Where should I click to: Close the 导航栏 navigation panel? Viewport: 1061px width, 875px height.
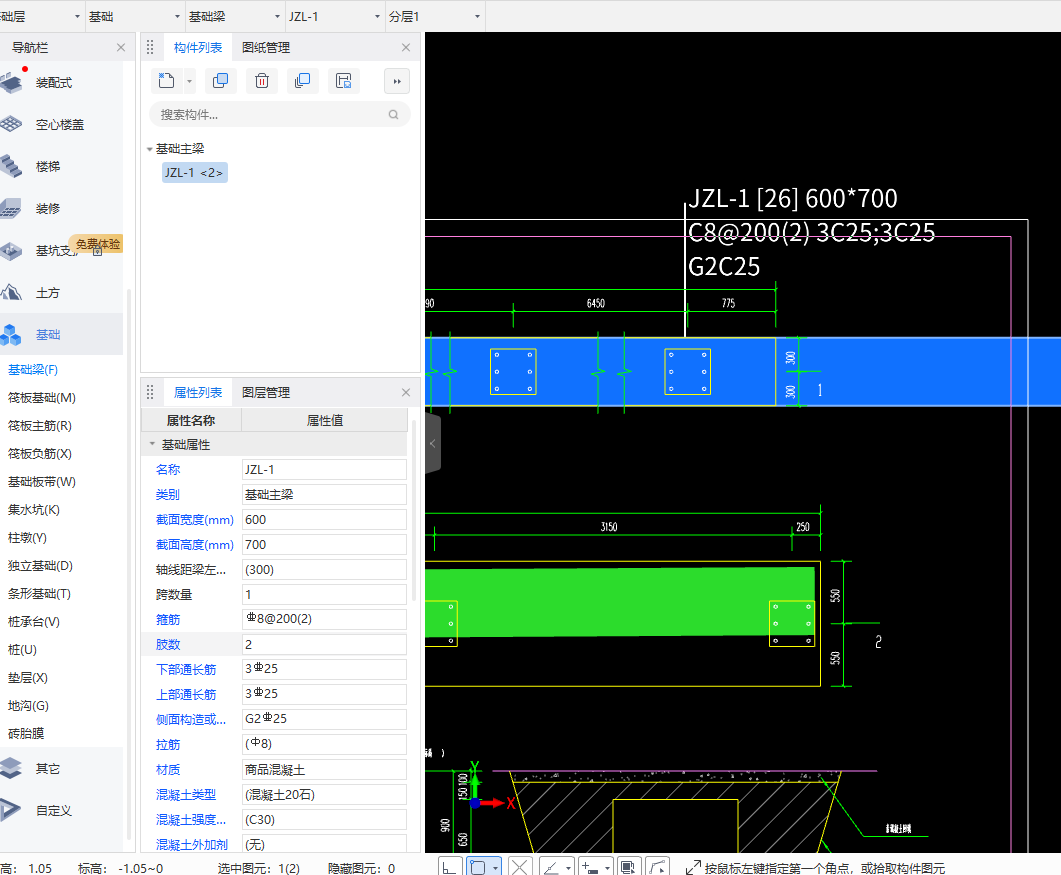tap(121, 47)
